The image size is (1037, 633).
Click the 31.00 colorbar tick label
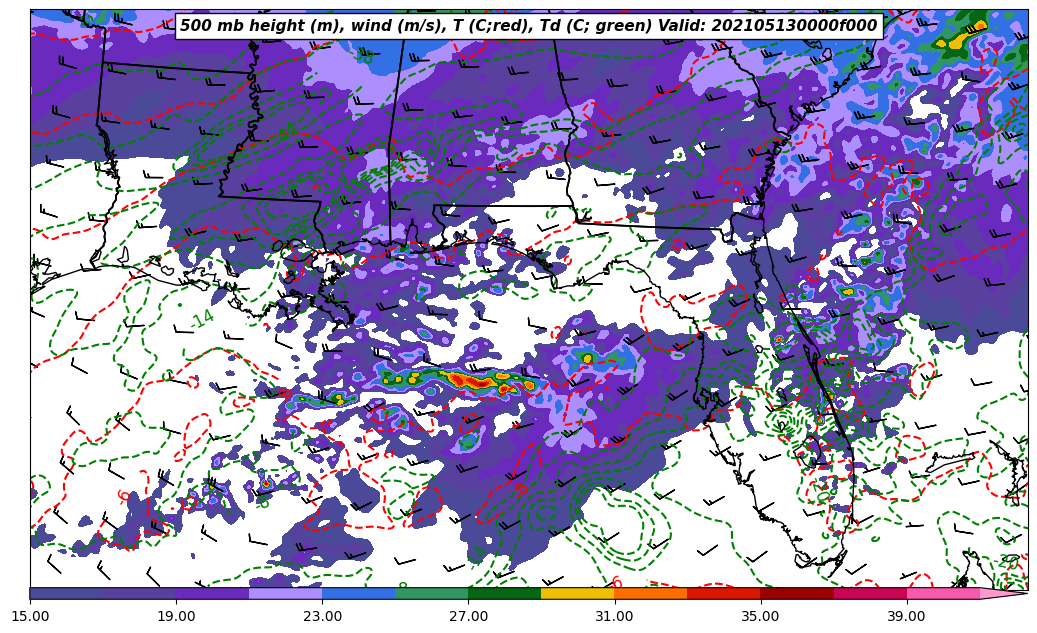click(614, 616)
